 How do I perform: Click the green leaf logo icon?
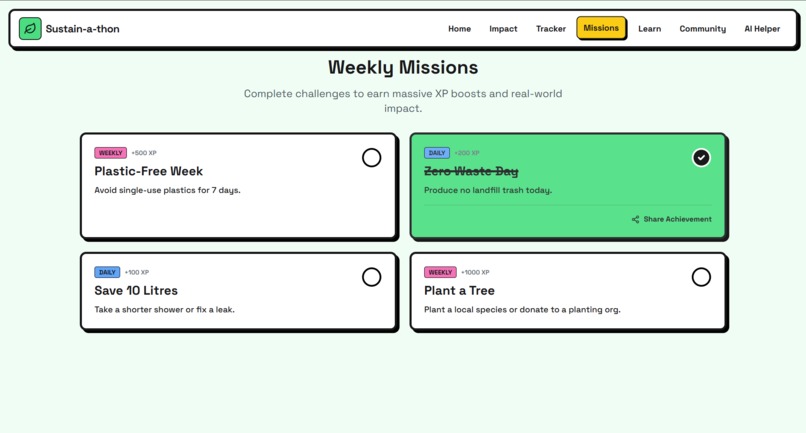(x=30, y=29)
